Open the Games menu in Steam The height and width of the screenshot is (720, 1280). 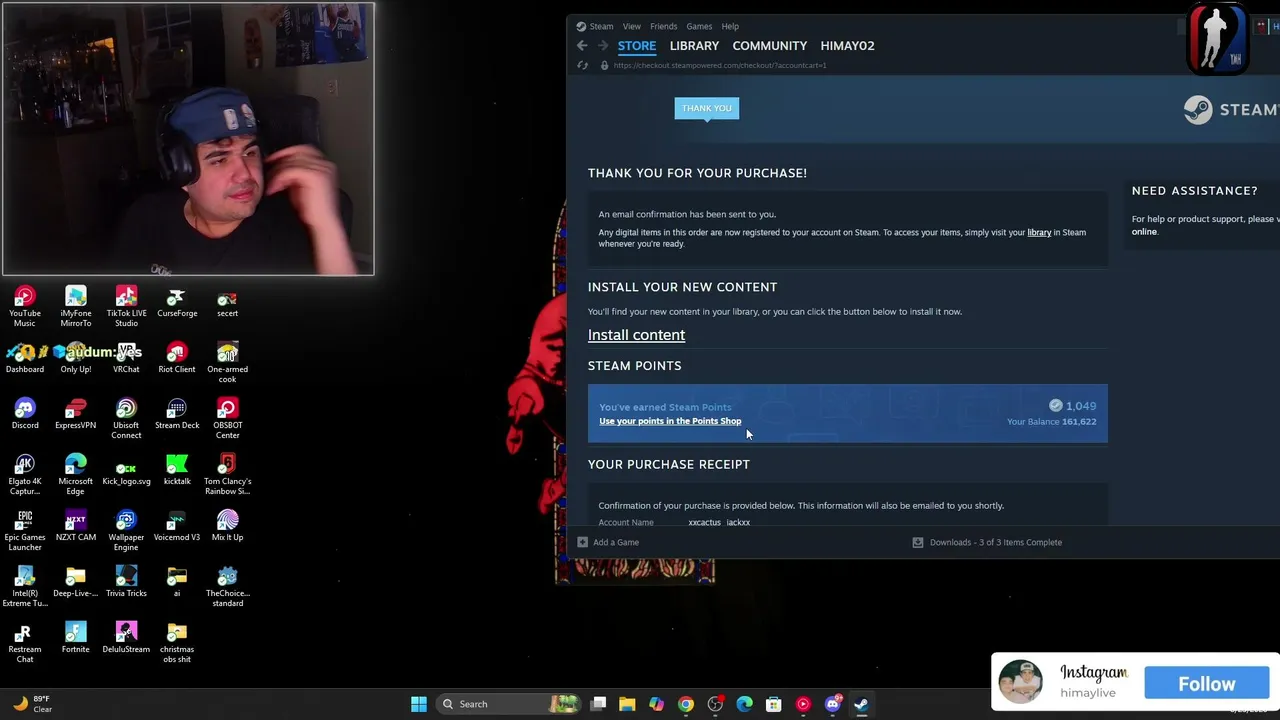(x=699, y=26)
